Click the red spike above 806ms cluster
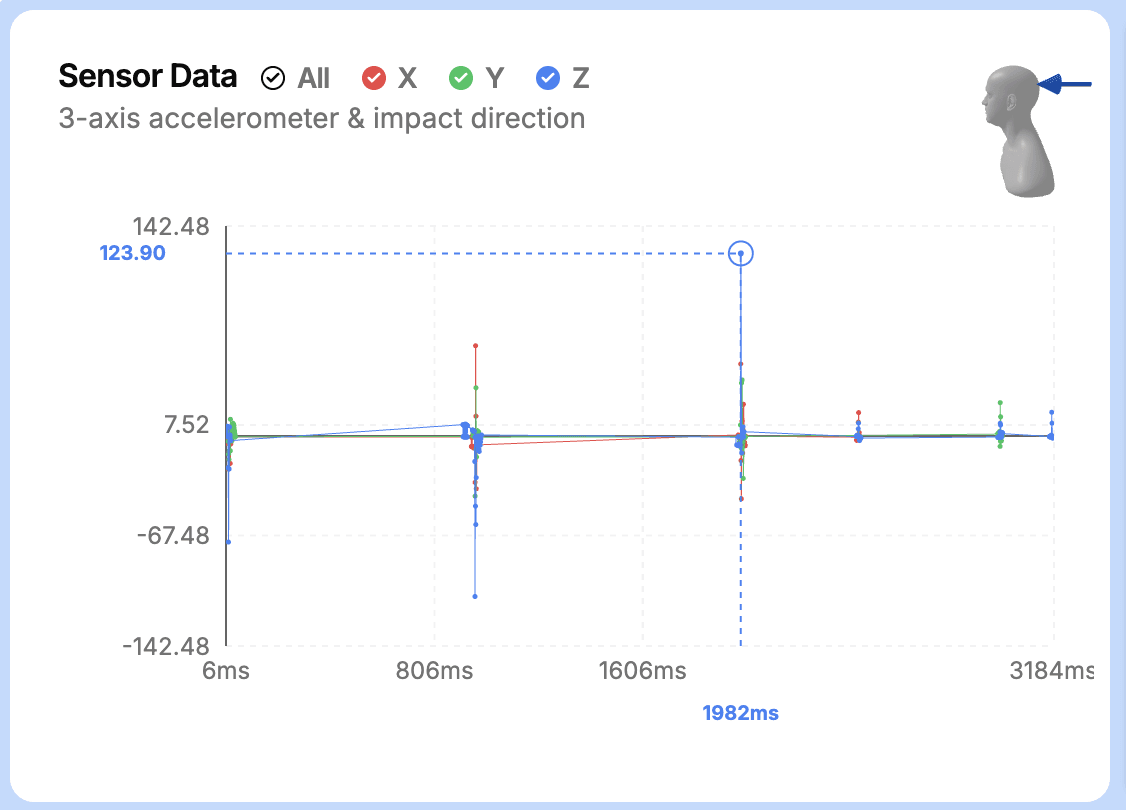 tap(475, 345)
